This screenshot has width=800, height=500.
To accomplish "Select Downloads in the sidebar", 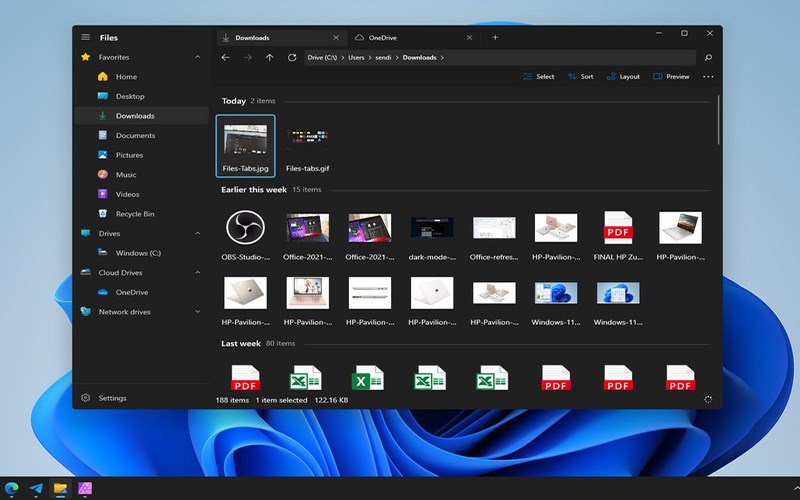I will tap(141, 116).
